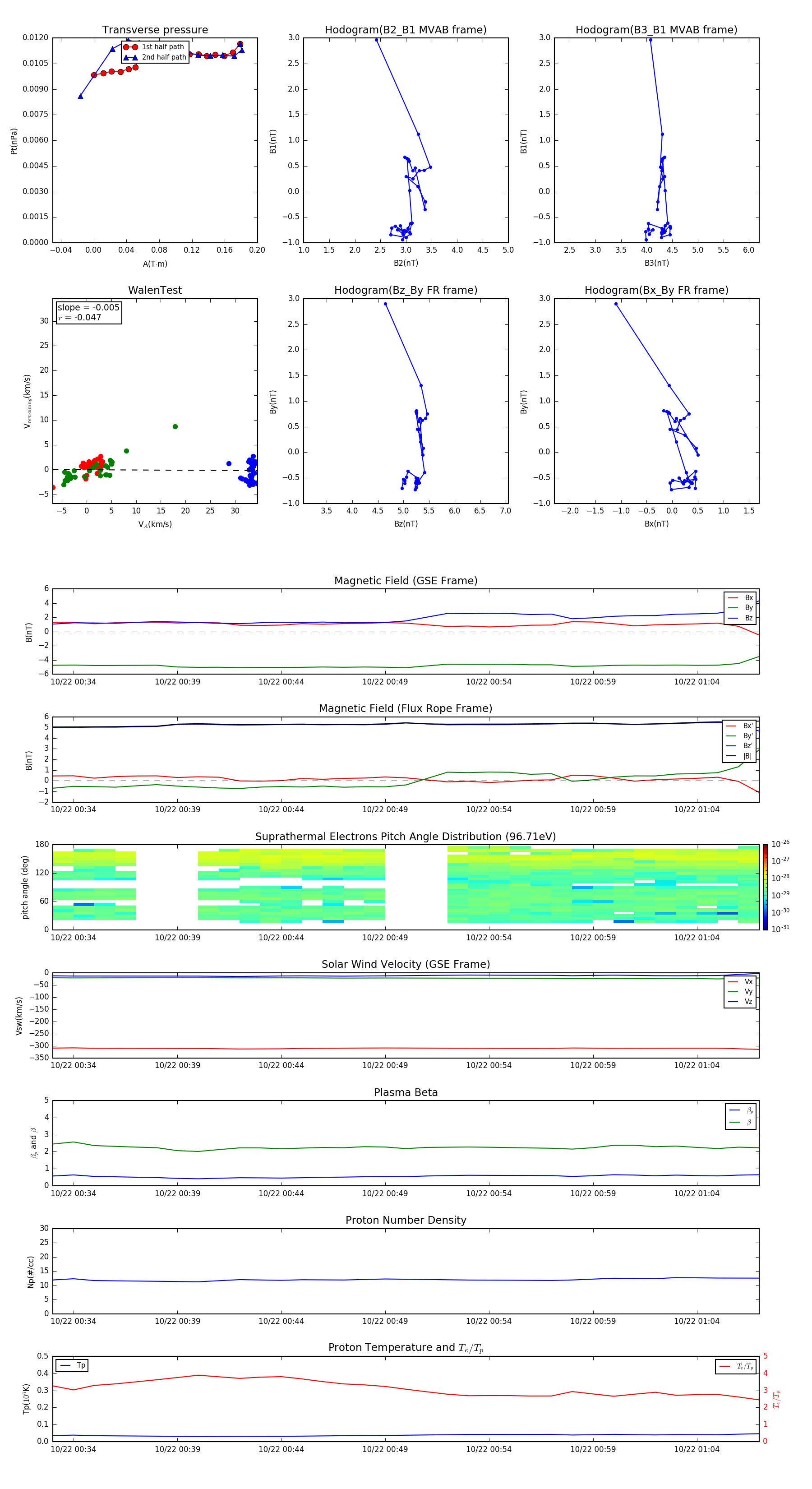Click the "Hodogram(Bz_By FR frame)" title
Viewport: 812px width, 1489px height.
pos(406,290)
